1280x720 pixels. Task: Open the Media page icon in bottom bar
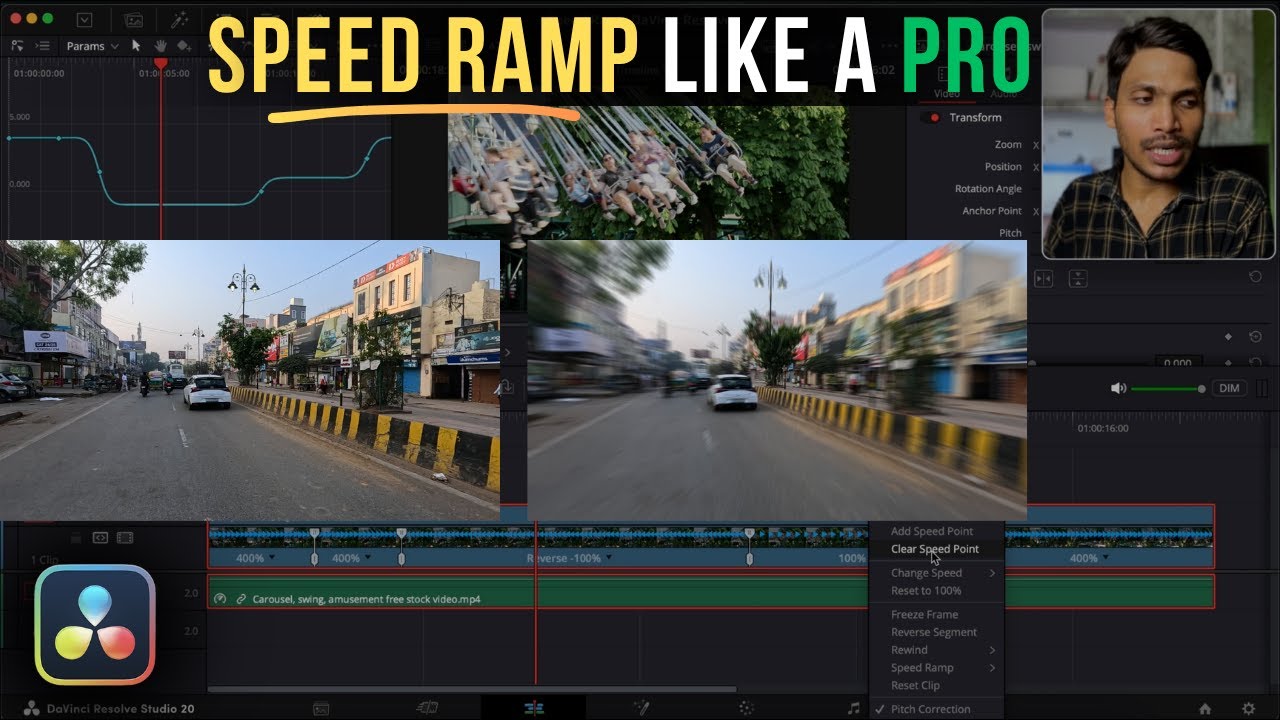coord(321,708)
